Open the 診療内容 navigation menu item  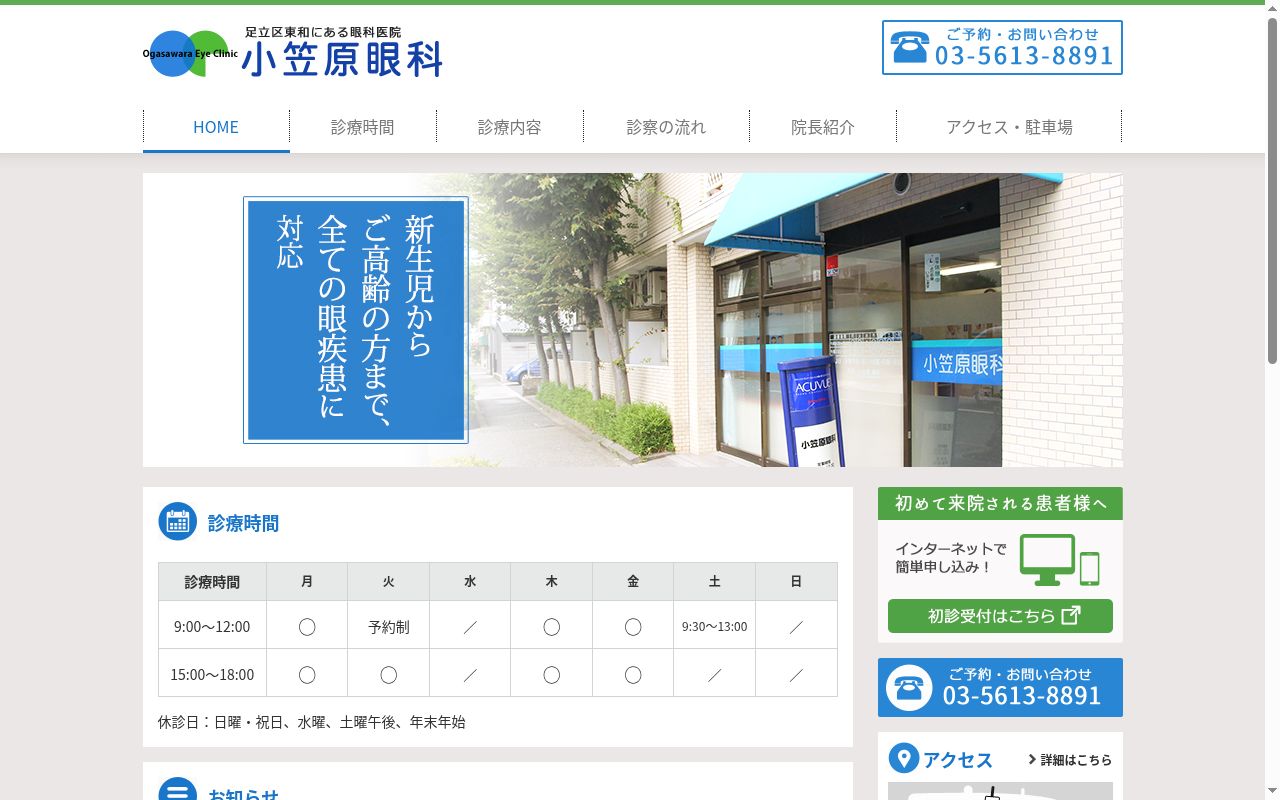(x=510, y=127)
